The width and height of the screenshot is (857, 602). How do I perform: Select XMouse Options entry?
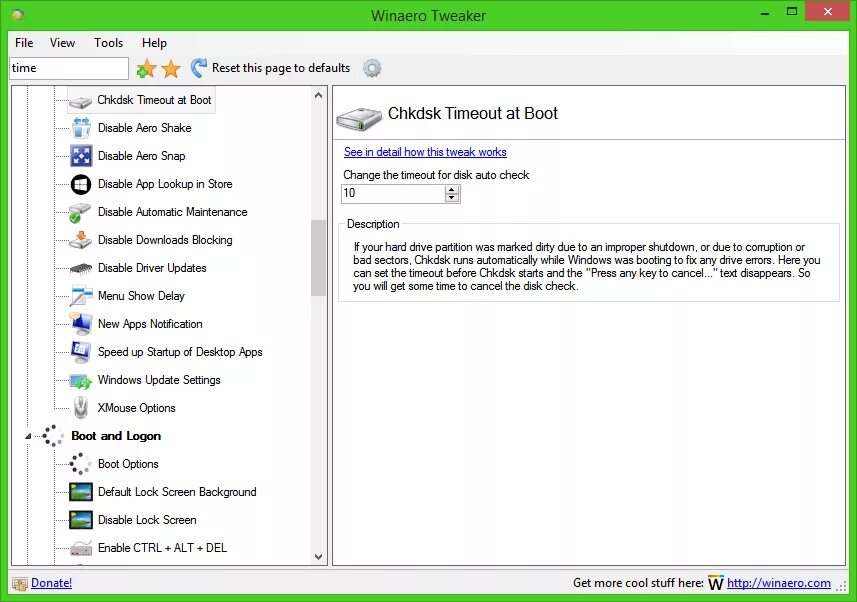(137, 408)
